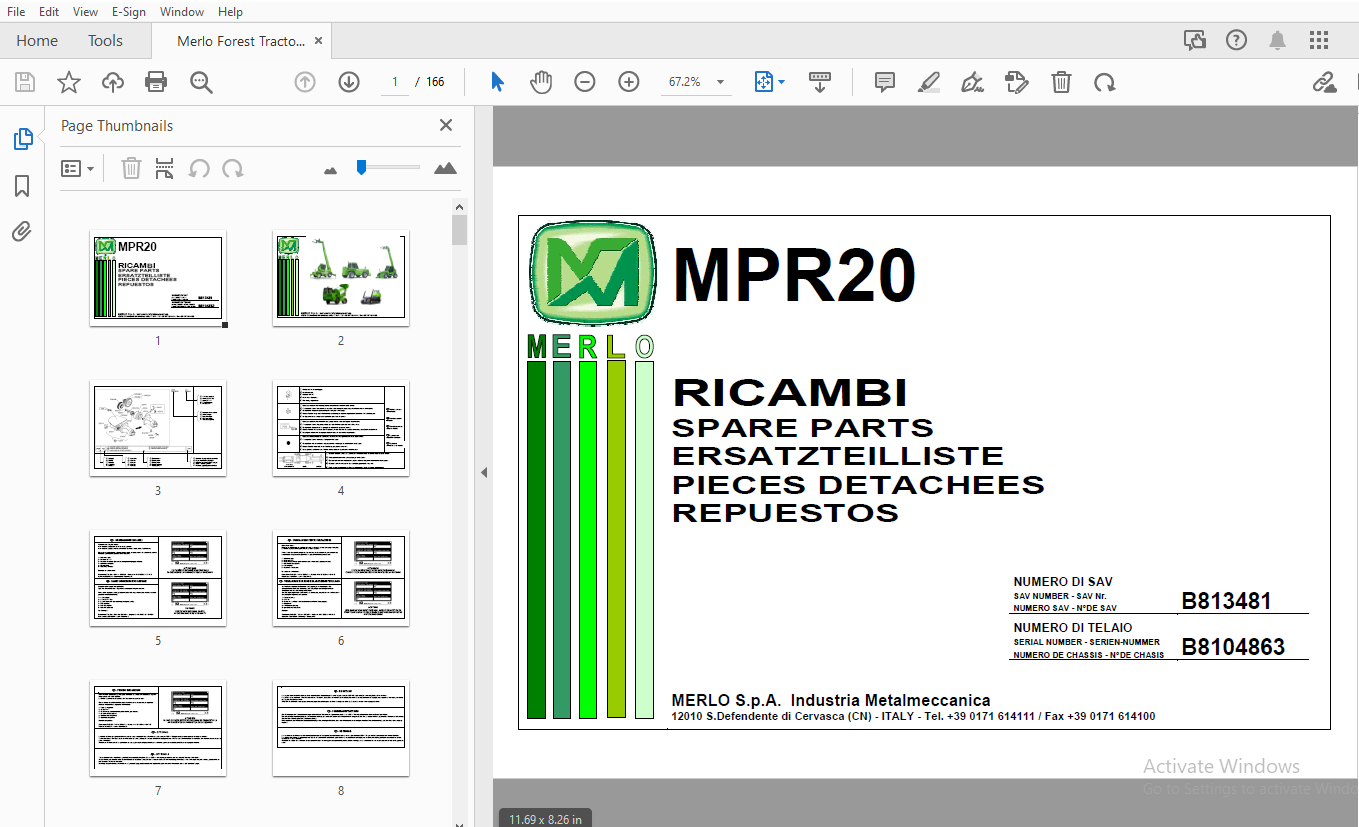Select page 8 thumbnail
The image size is (1359, 827).
point(341,727)
